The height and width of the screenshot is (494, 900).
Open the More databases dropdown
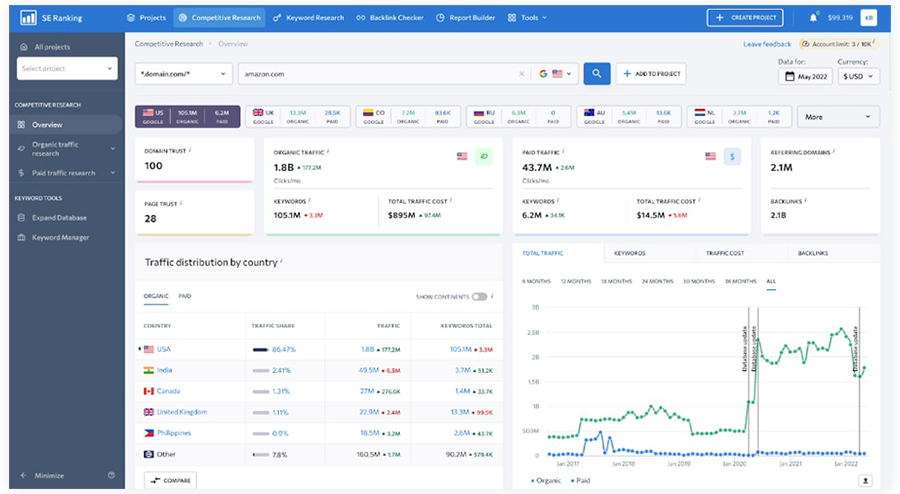tap(838, 116)
